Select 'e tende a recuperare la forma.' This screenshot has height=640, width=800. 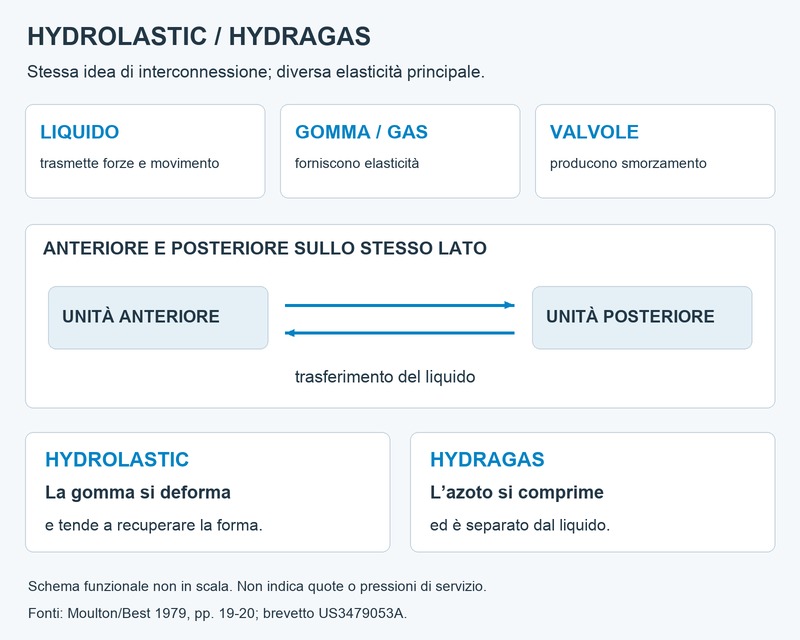click(x=154, y=525)
